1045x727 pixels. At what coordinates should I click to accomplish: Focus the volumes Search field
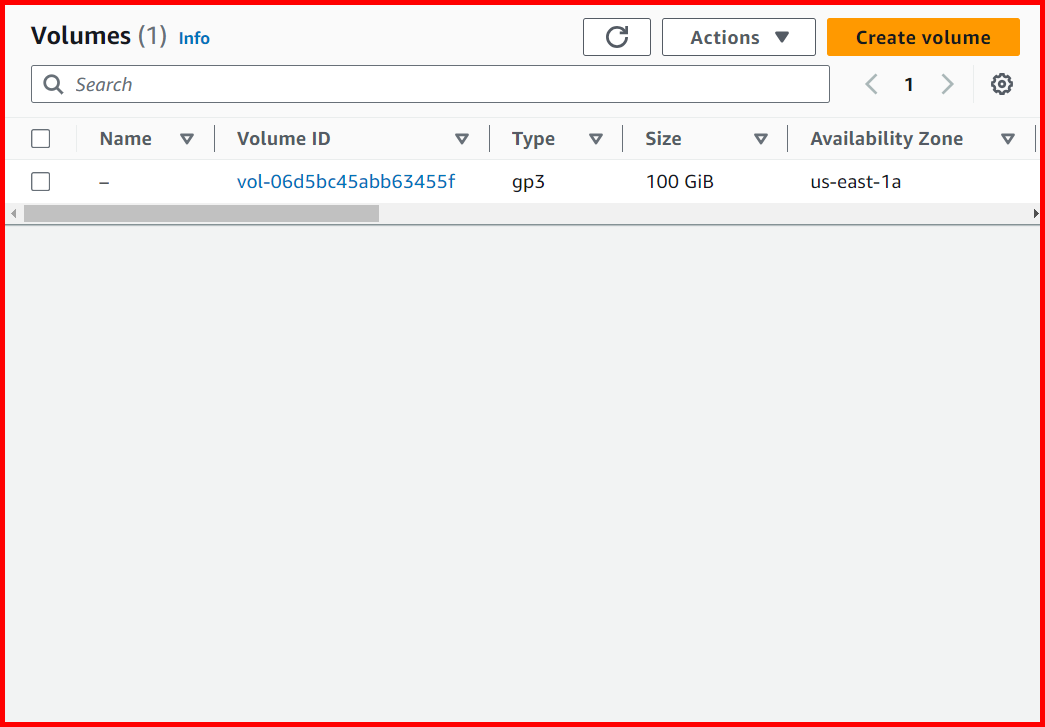[x=440, y=84]
